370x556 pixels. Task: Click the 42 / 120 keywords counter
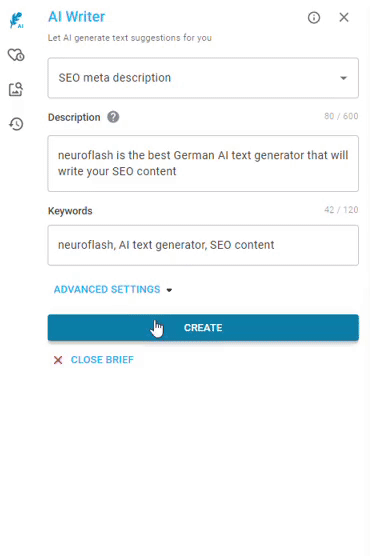click(x=341, y=210)
